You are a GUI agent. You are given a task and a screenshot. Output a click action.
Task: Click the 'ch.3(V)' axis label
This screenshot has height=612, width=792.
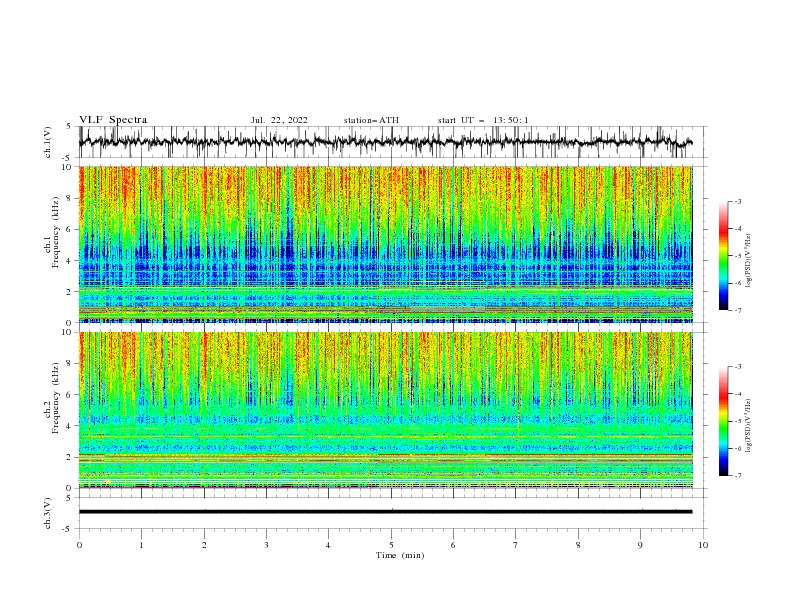pos(48,513)
